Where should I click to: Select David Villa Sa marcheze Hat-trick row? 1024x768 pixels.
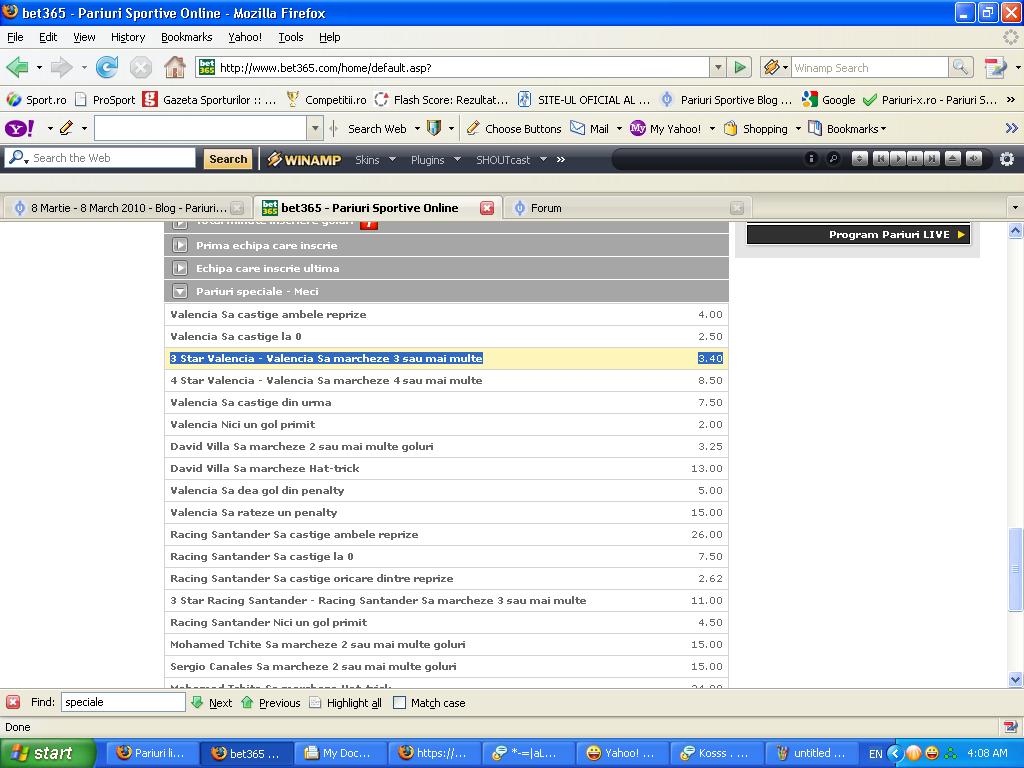446,468
